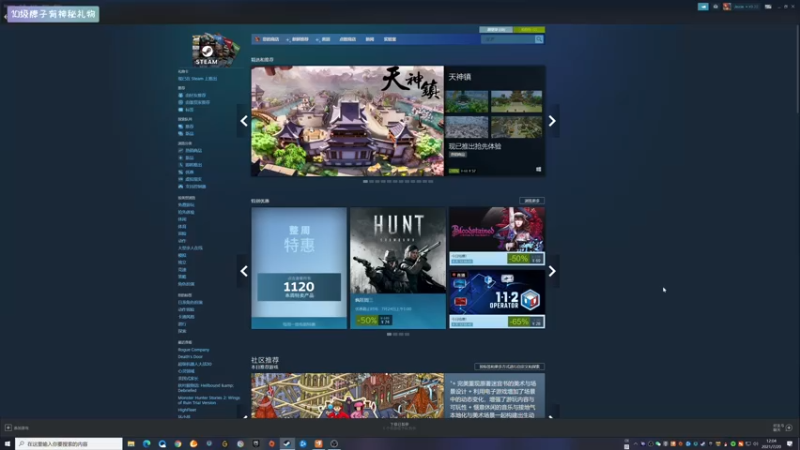Open Big Picture mode icon in title bar
The width and height of the screenshot is (800, 450).
[x=768, y=7]
